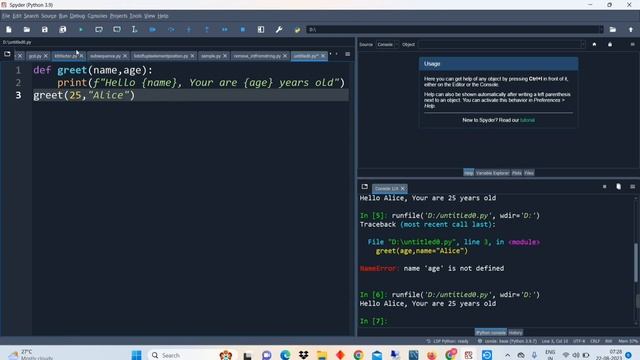Screen dimensions: 640x360
Task: Expand the Object combo box arrow
Action: point(583,44)
